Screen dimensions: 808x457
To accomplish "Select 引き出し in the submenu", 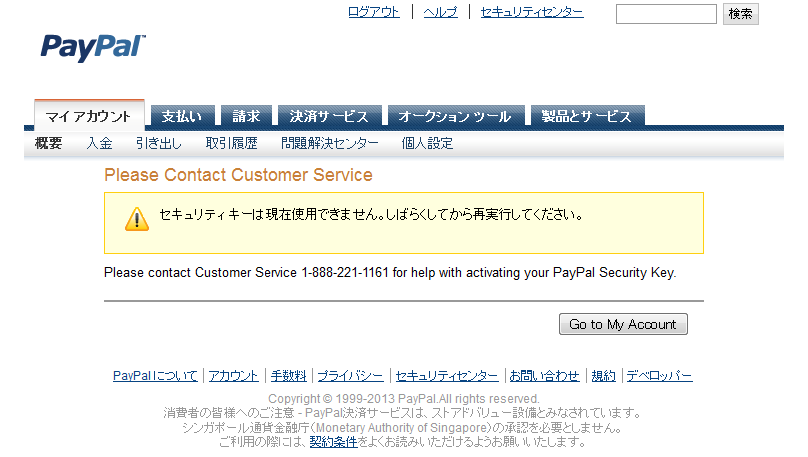I will [x=159, y=144].
